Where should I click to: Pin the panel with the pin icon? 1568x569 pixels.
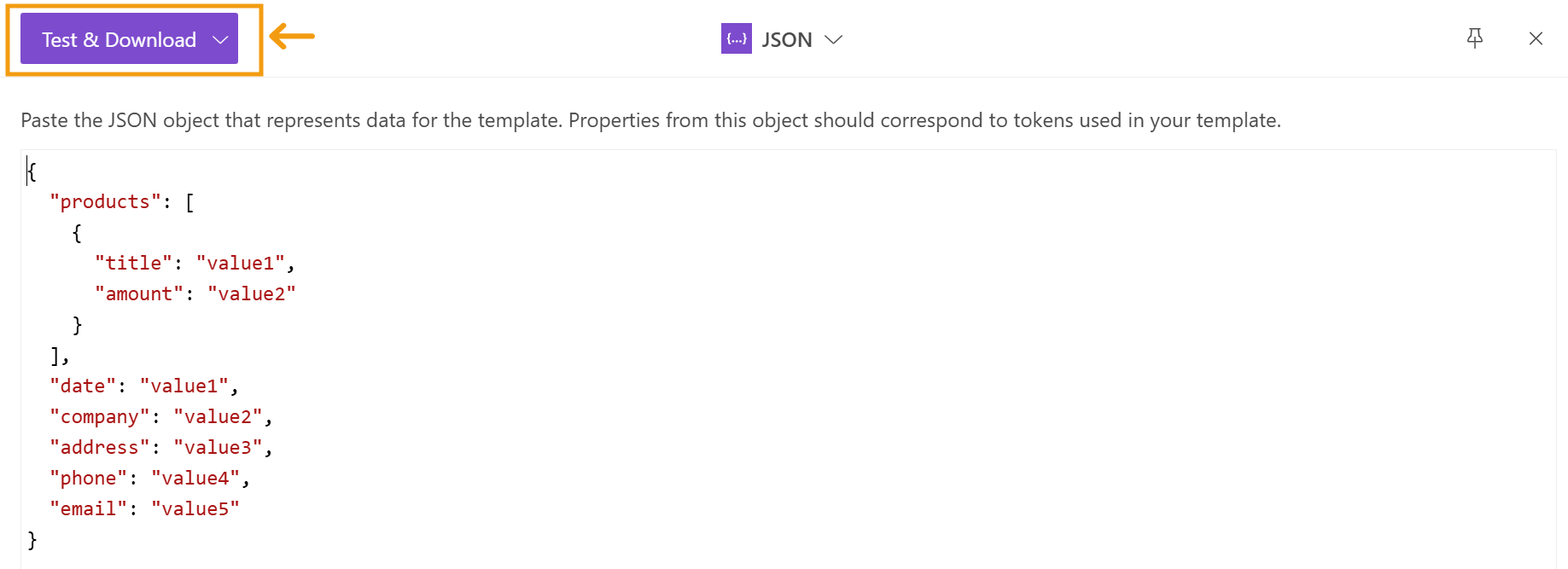click(x=1474, y=38)
